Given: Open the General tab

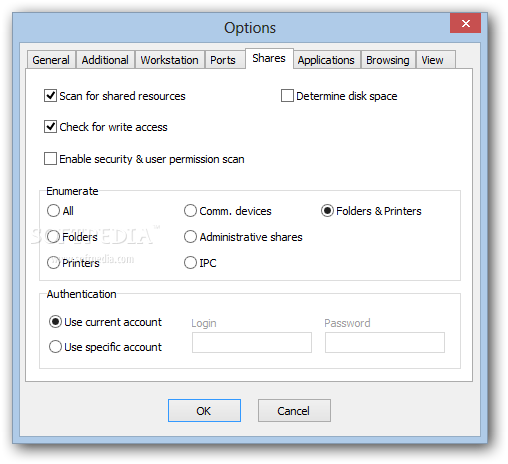Looking at the screenshot, I should pos(51,60).
